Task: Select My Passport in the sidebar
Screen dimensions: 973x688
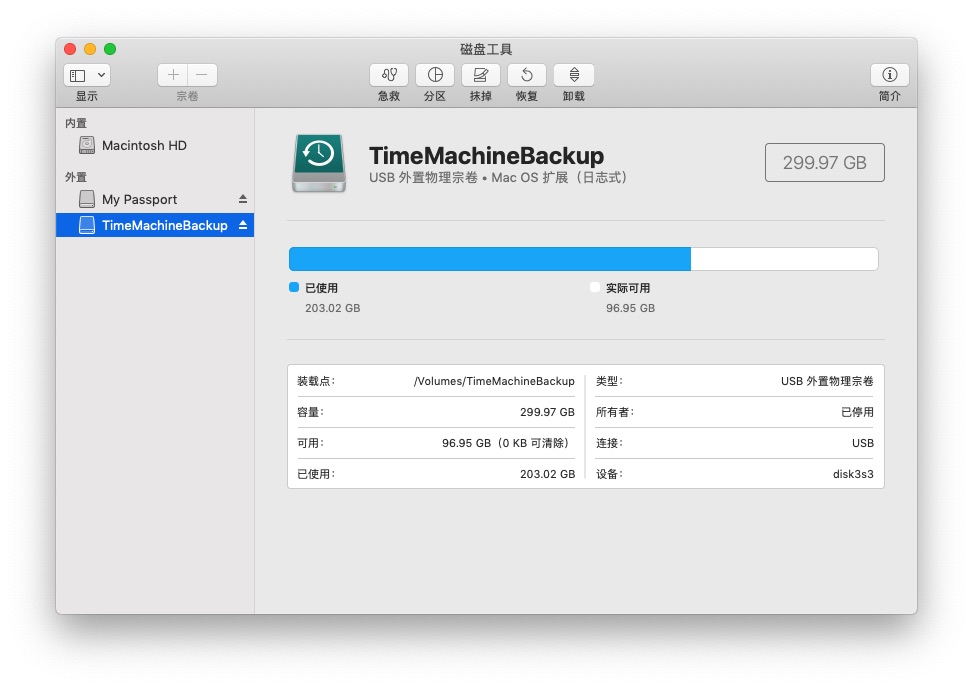Action: pos(139,199)
